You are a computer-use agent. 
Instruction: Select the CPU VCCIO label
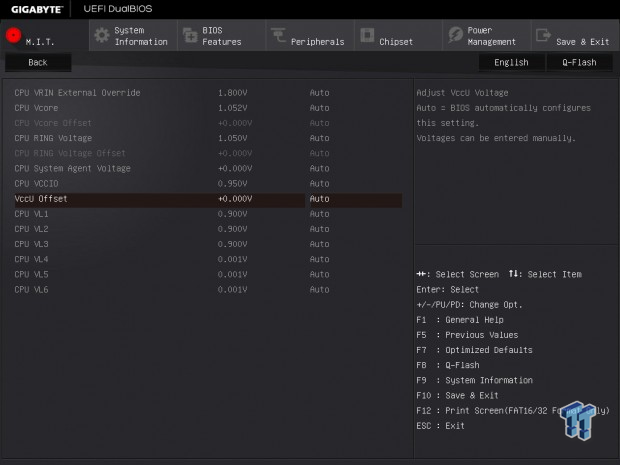[36, 183]
